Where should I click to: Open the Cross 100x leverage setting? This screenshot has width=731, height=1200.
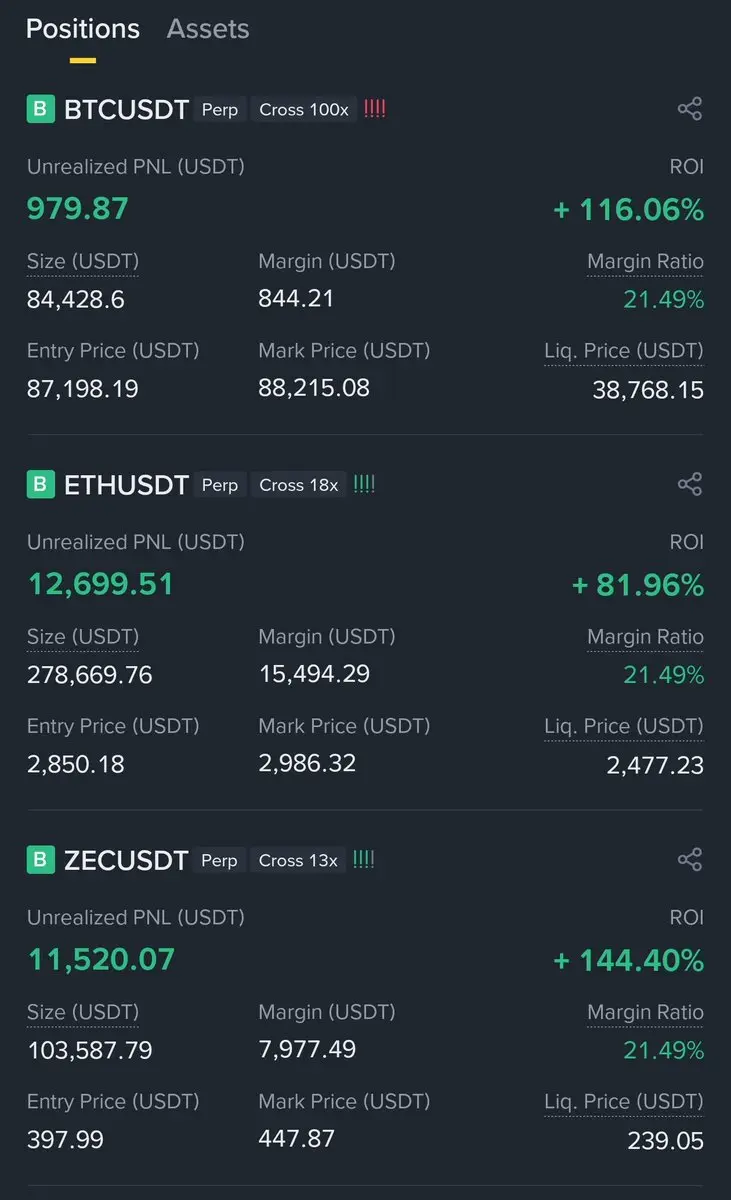[x=304, y=110]
